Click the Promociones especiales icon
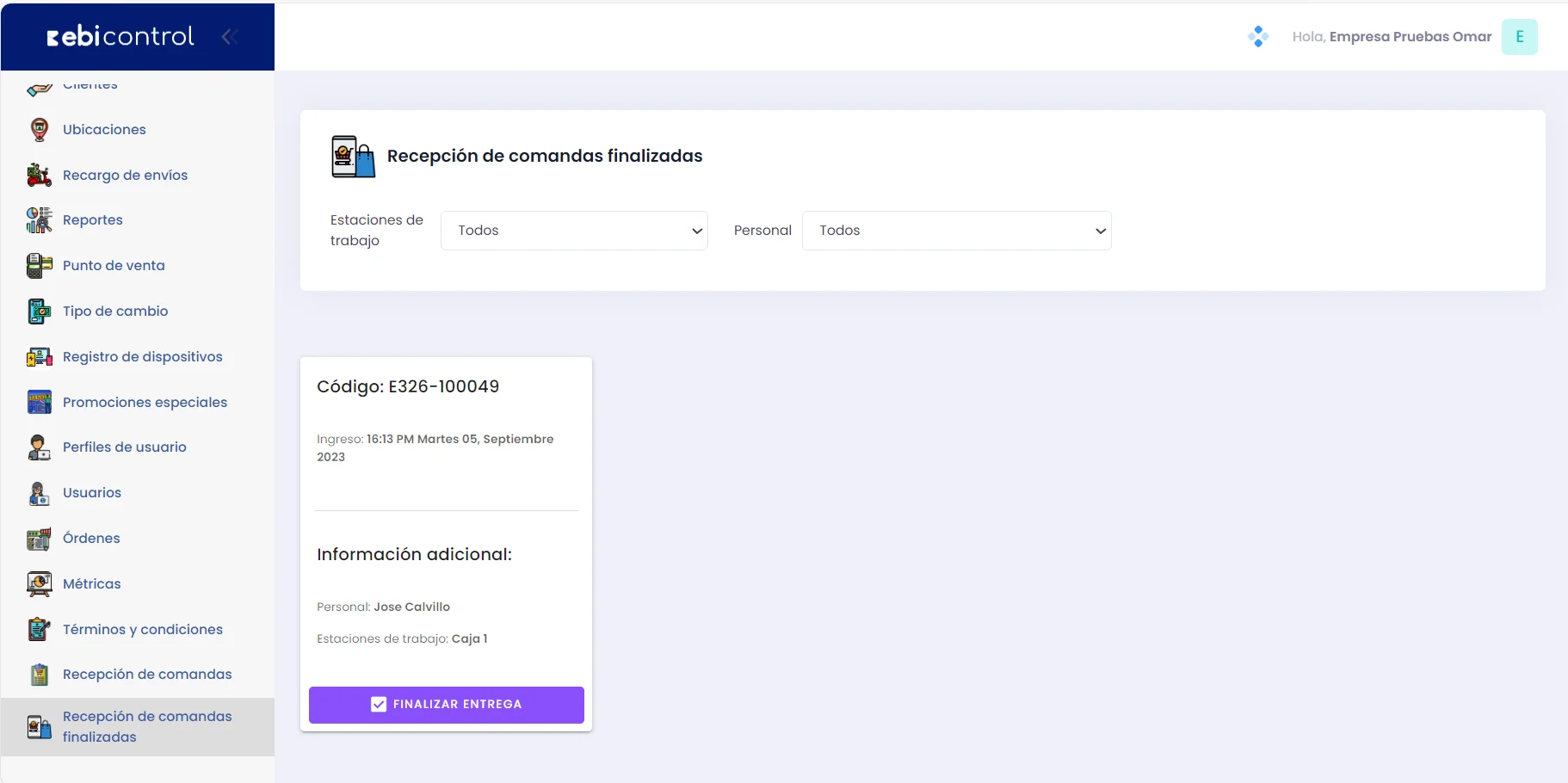The width and height of the screenshot is (1568, 783). pyautogui.click(x=39, y=402)
